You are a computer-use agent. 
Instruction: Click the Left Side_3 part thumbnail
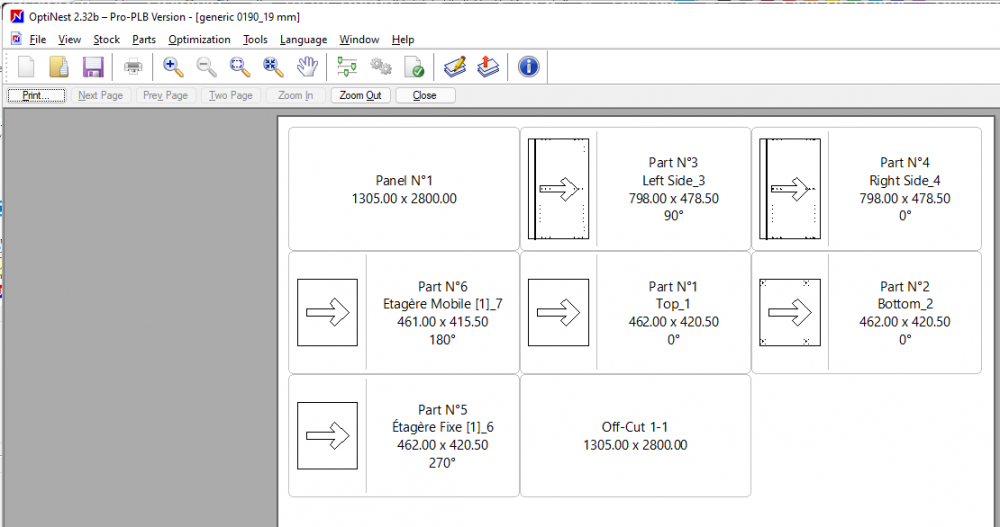coord(559,189)
